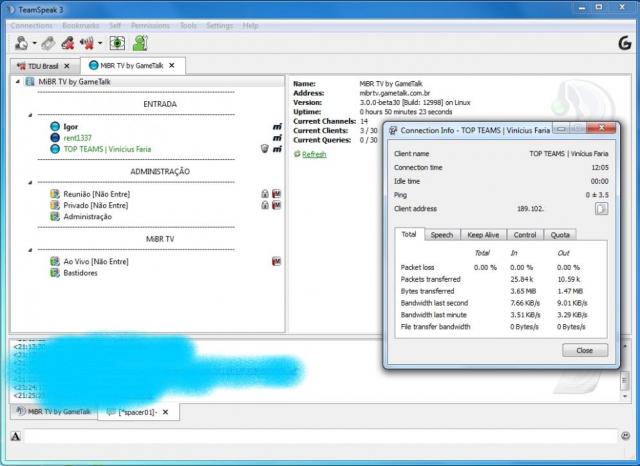Click the country flag icon beside Igor

(x=277, y=126)
